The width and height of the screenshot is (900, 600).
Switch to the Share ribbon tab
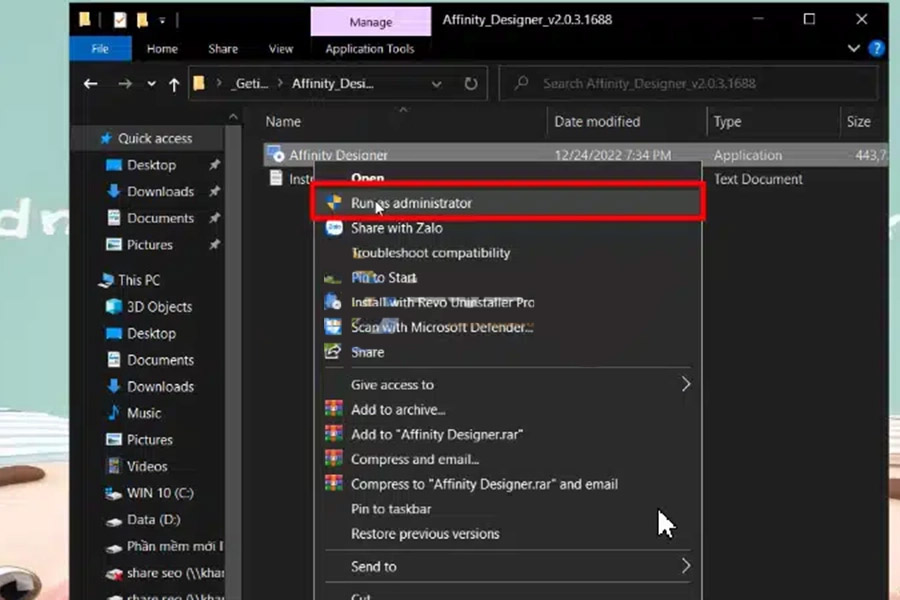click(x=223, y=49)
